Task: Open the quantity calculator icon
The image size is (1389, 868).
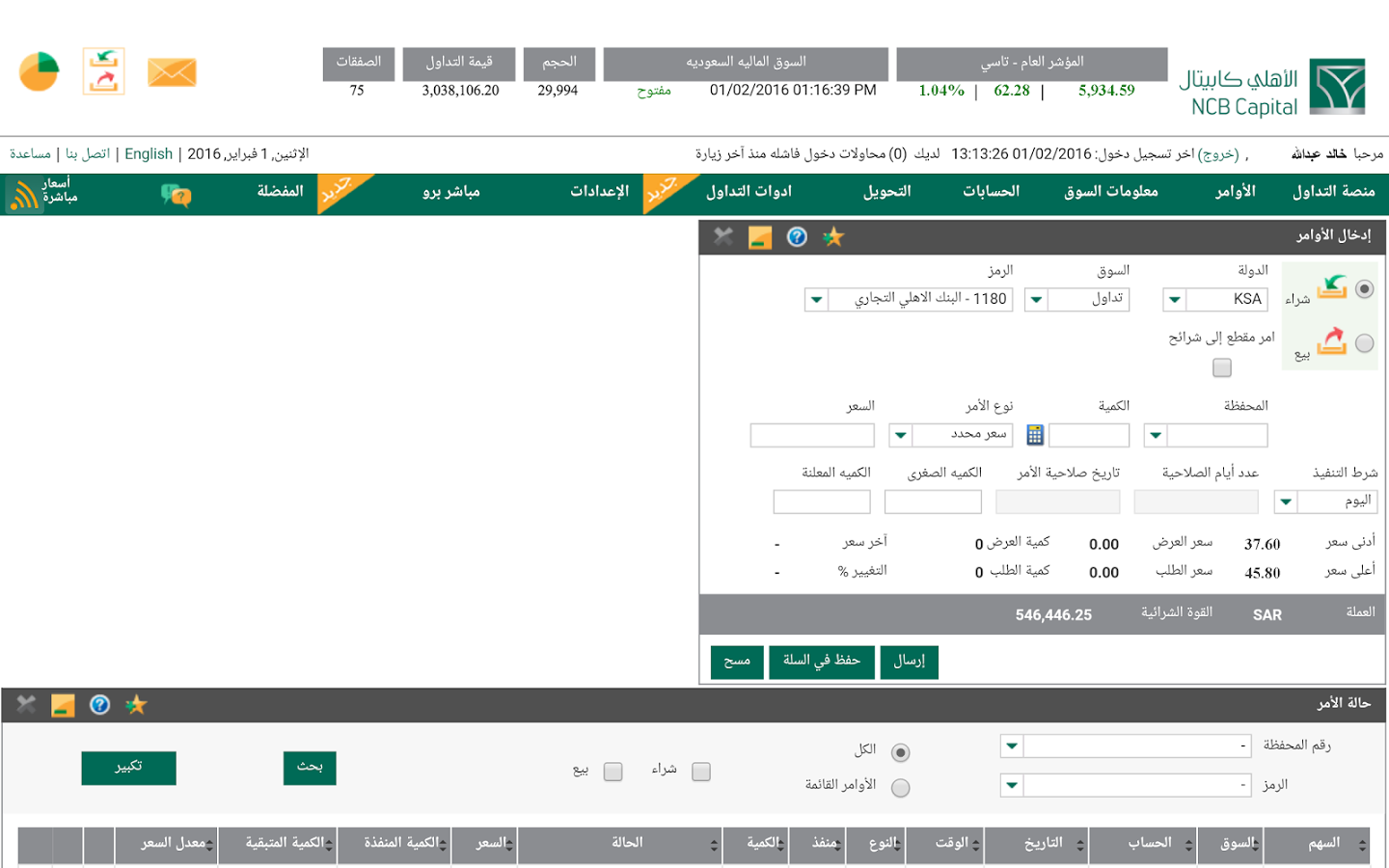Action: 1035,435
